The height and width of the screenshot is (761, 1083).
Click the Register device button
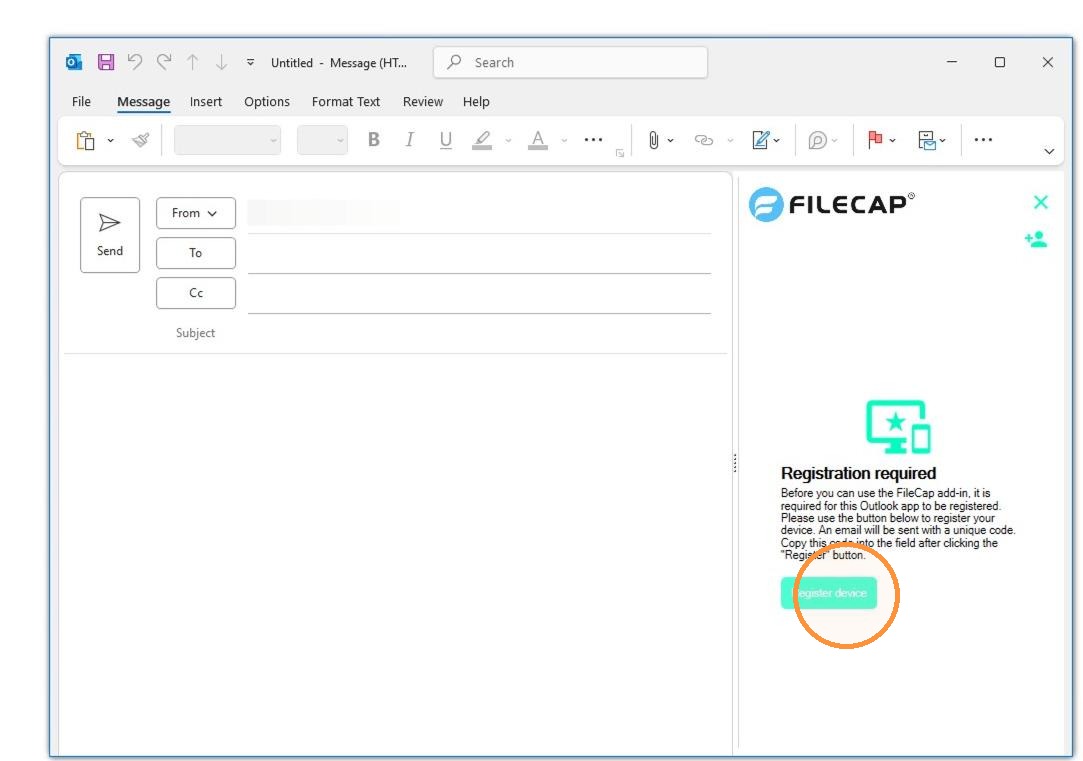[829, 593]
